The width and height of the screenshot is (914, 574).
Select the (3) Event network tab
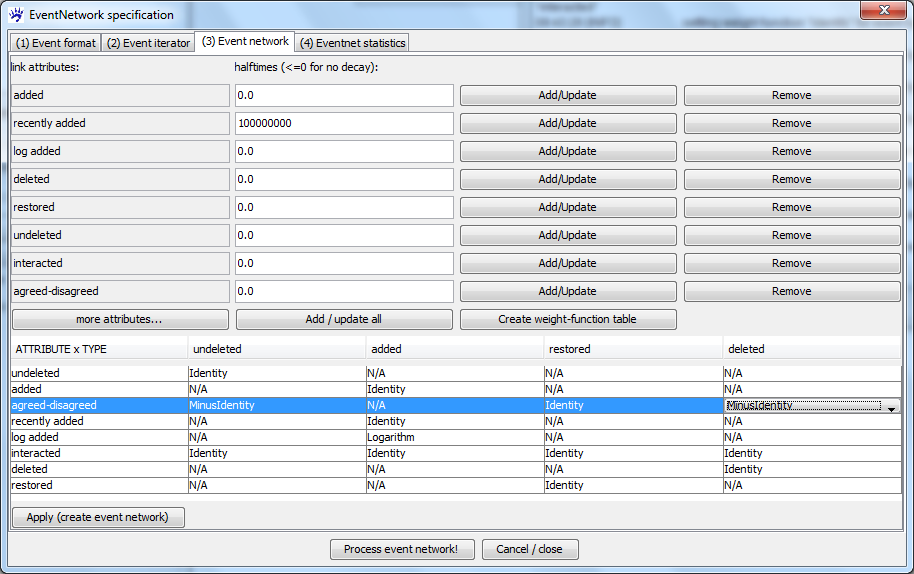[x=245, y=41]
